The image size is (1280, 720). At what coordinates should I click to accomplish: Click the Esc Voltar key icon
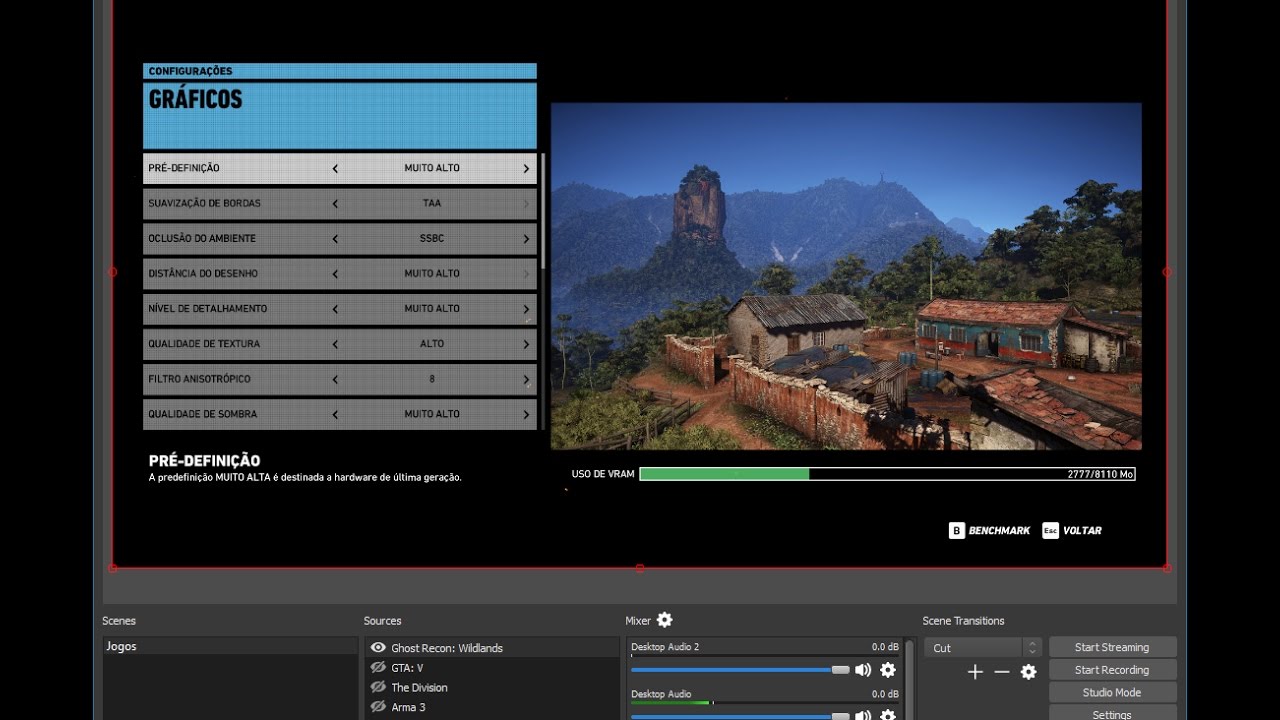point(1050,530)
